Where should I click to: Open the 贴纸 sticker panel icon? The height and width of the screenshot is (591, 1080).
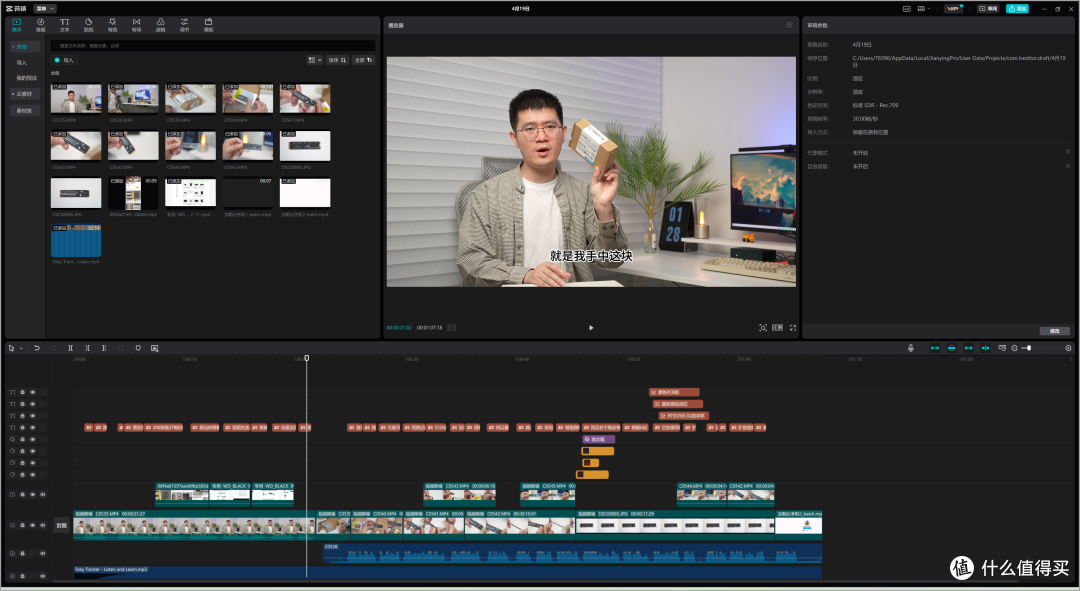tap(88, 25)
